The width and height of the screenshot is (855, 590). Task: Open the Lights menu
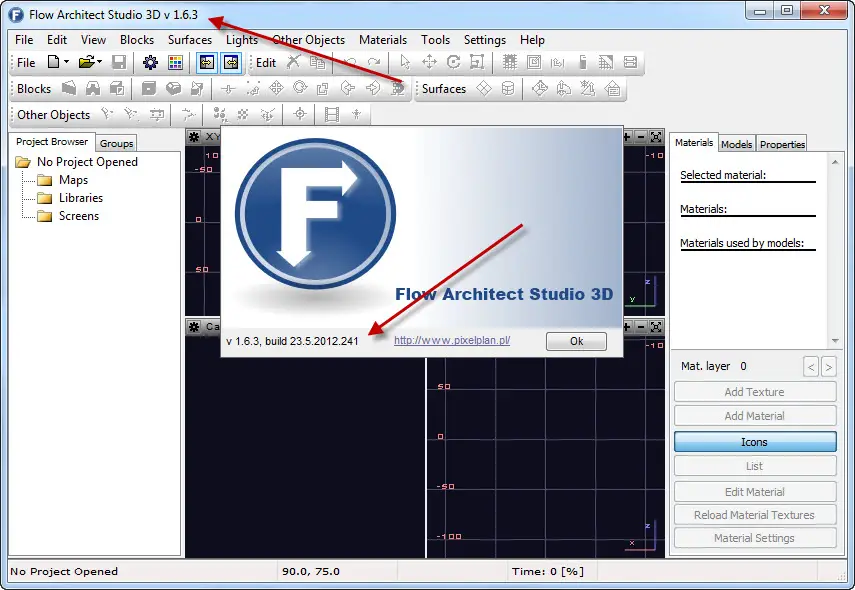click(x=242, y=40)
